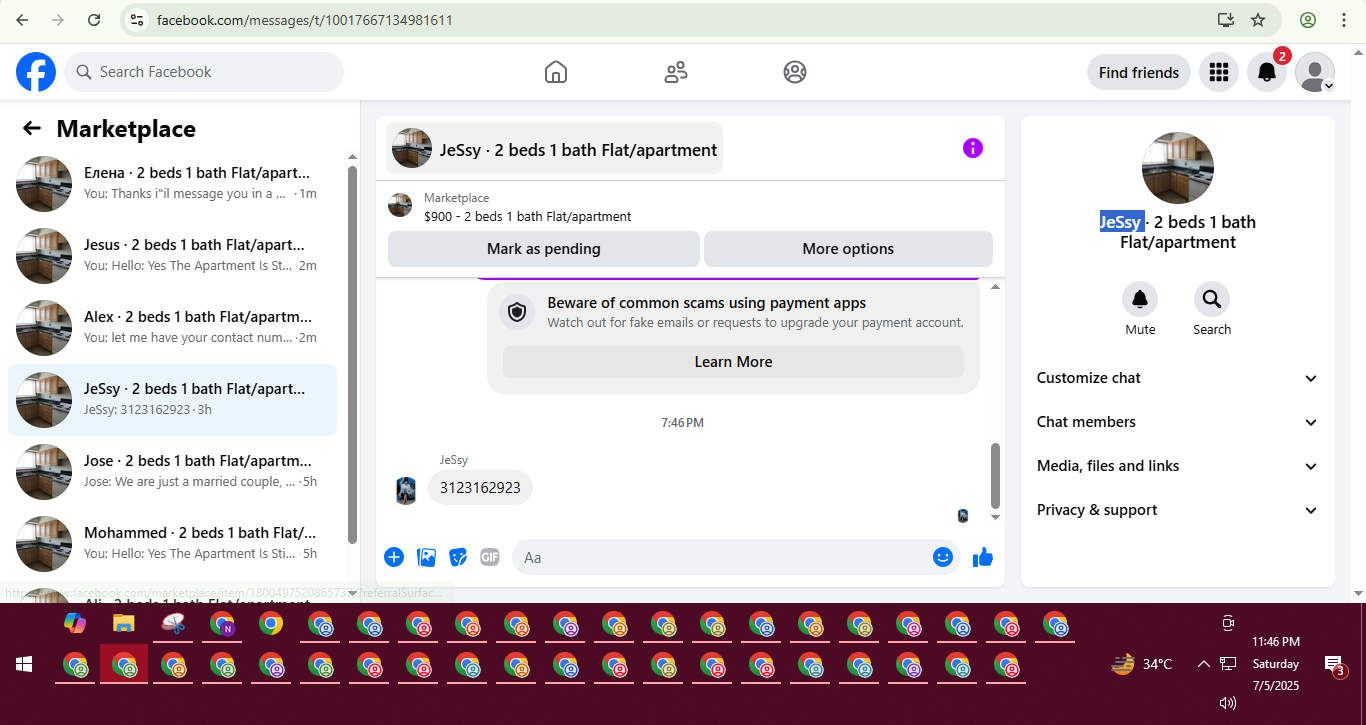Reload the page in browser

pos(94,20)
